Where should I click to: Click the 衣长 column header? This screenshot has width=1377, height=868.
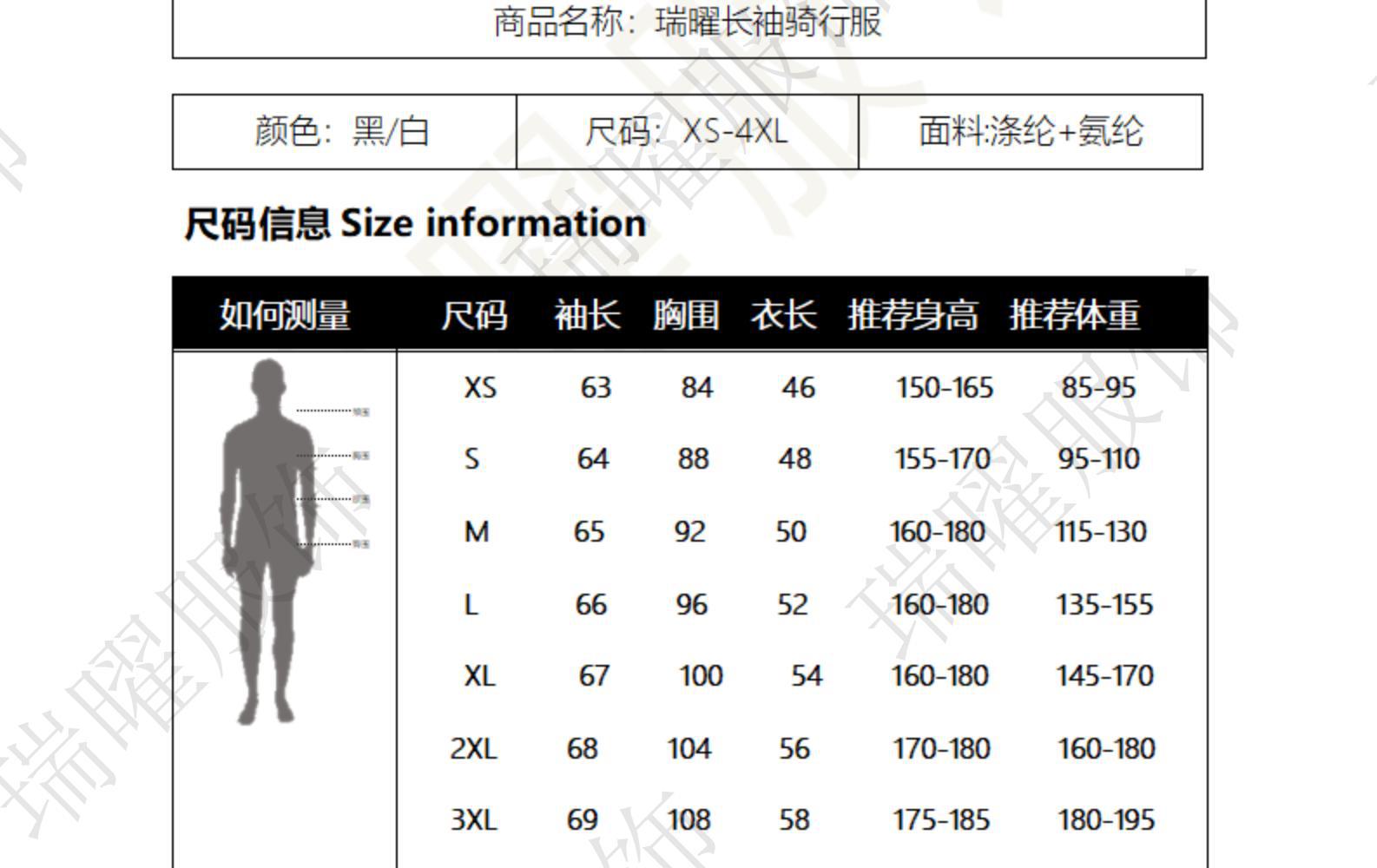[784, 314]
